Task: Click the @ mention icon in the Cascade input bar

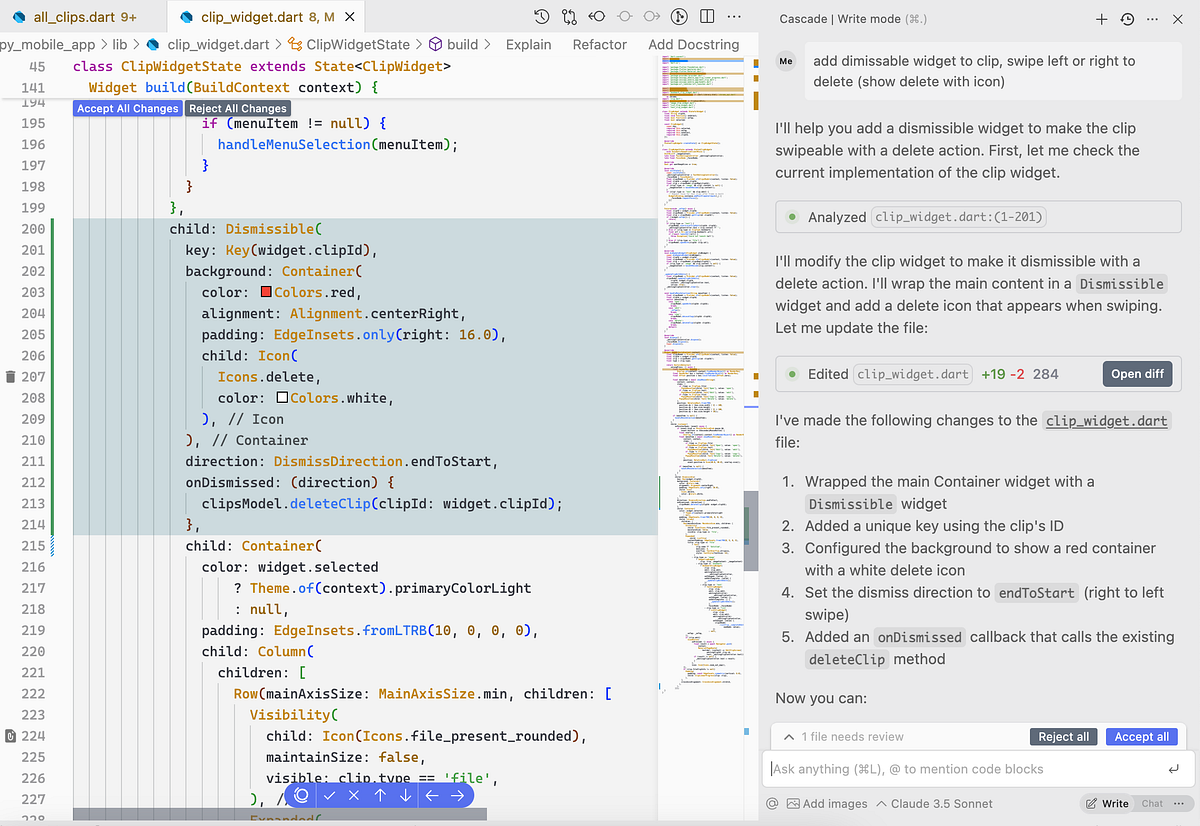Action: tap(771, 803)
